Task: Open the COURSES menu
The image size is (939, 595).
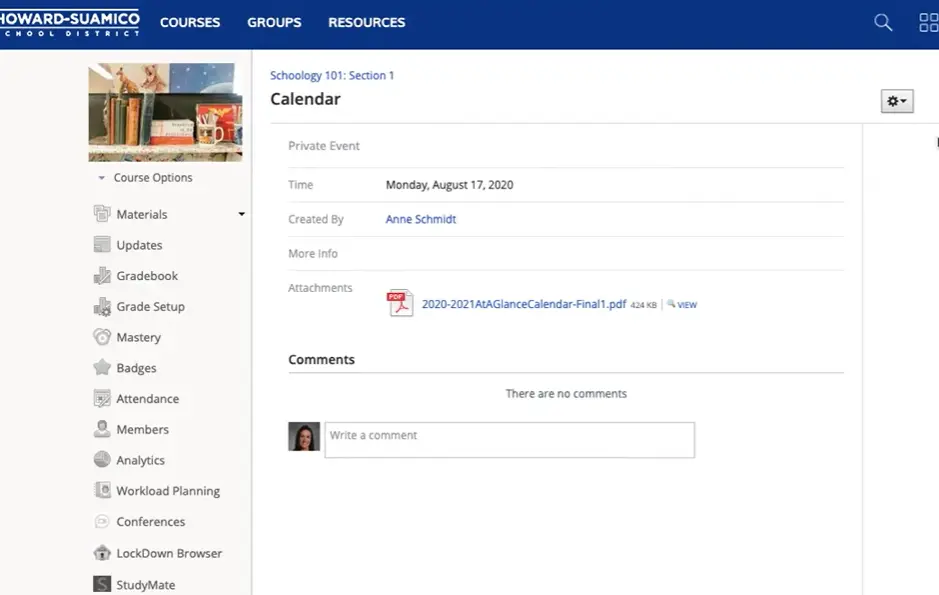Action: (190, 22)
